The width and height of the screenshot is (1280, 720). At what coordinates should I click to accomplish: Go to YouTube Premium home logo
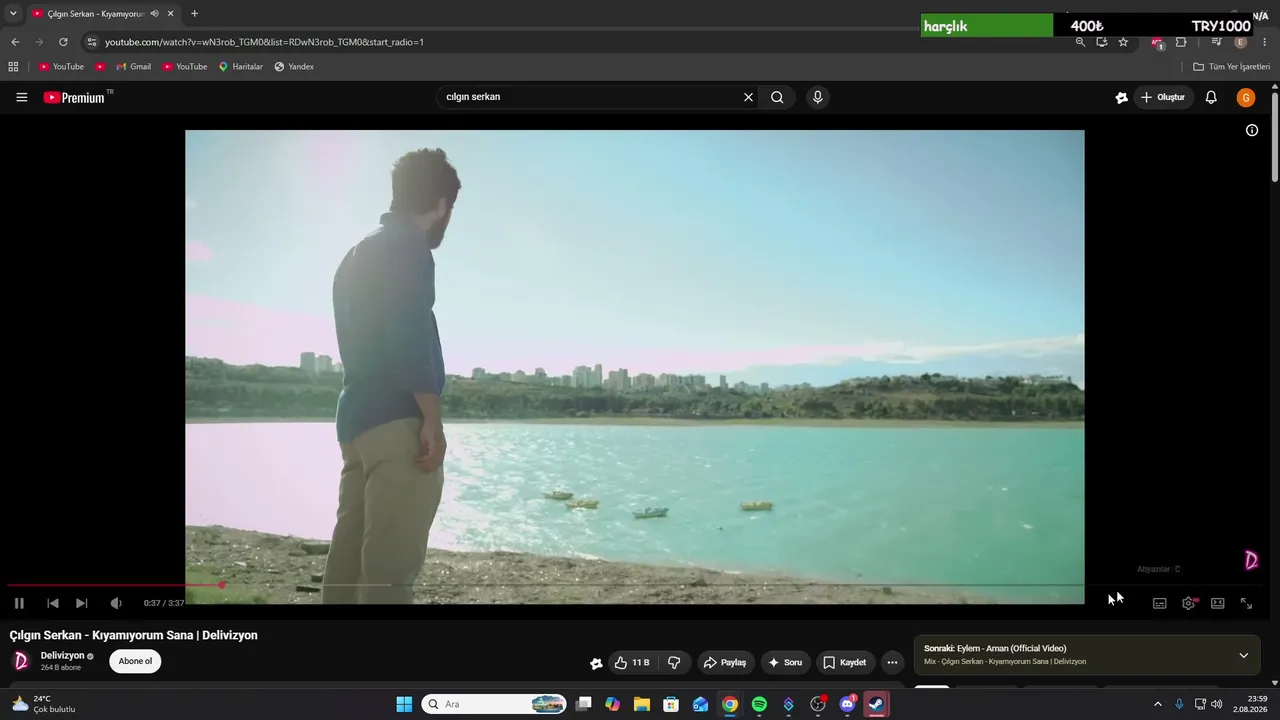point(74,97)
